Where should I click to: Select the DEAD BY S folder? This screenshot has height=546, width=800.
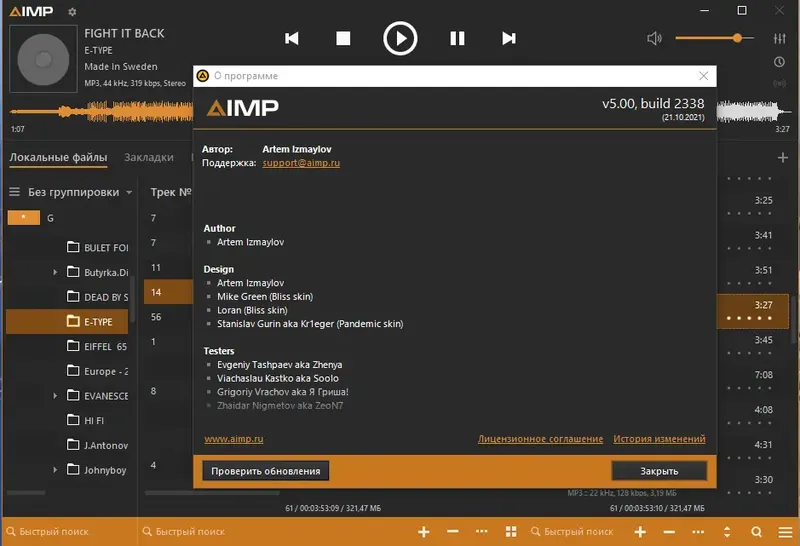click(97, 297)
